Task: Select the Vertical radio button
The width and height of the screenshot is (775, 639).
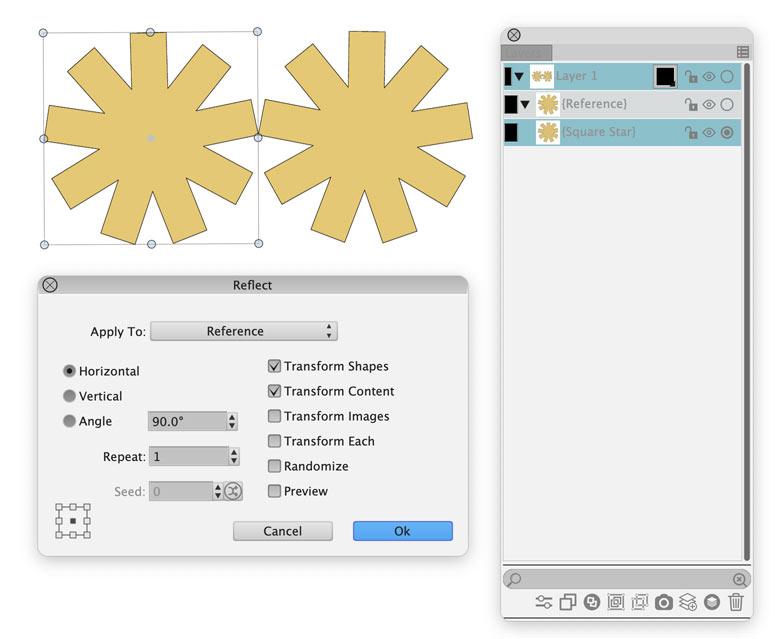Action: click(x=69, y=396)
